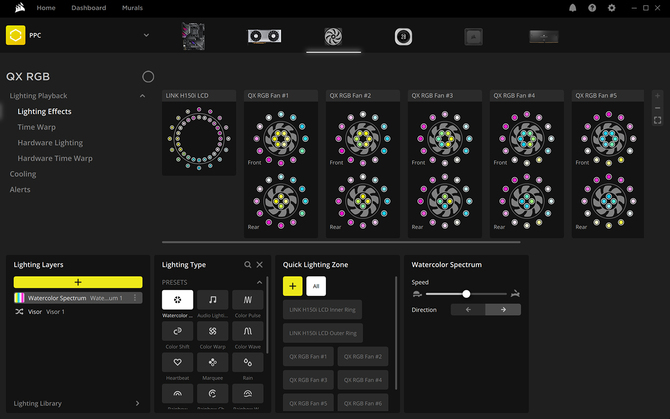
Task: Collapse the PRESETS list
Action: pyautogui.click(x=259, y=282)
